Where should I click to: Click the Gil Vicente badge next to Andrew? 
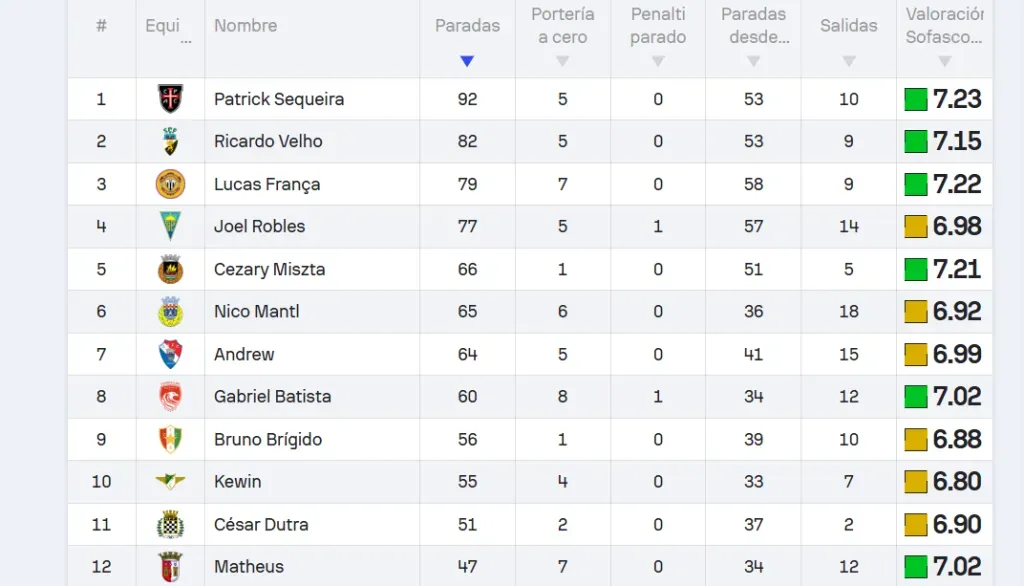pos(170,354)
